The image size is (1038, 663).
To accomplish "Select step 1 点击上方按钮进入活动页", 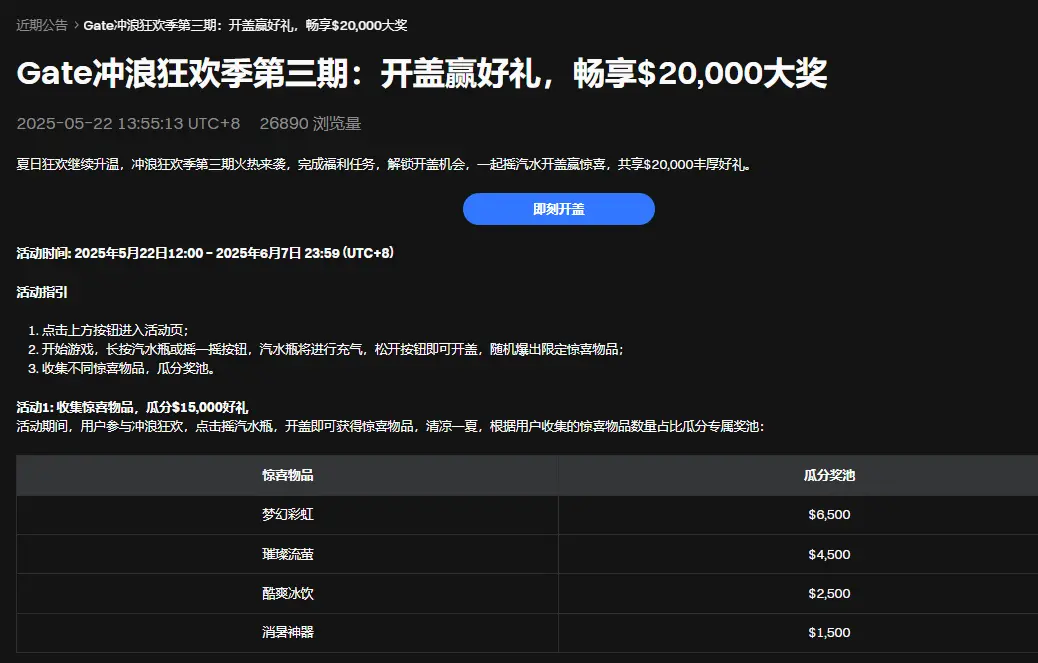I will pos(109,330).
